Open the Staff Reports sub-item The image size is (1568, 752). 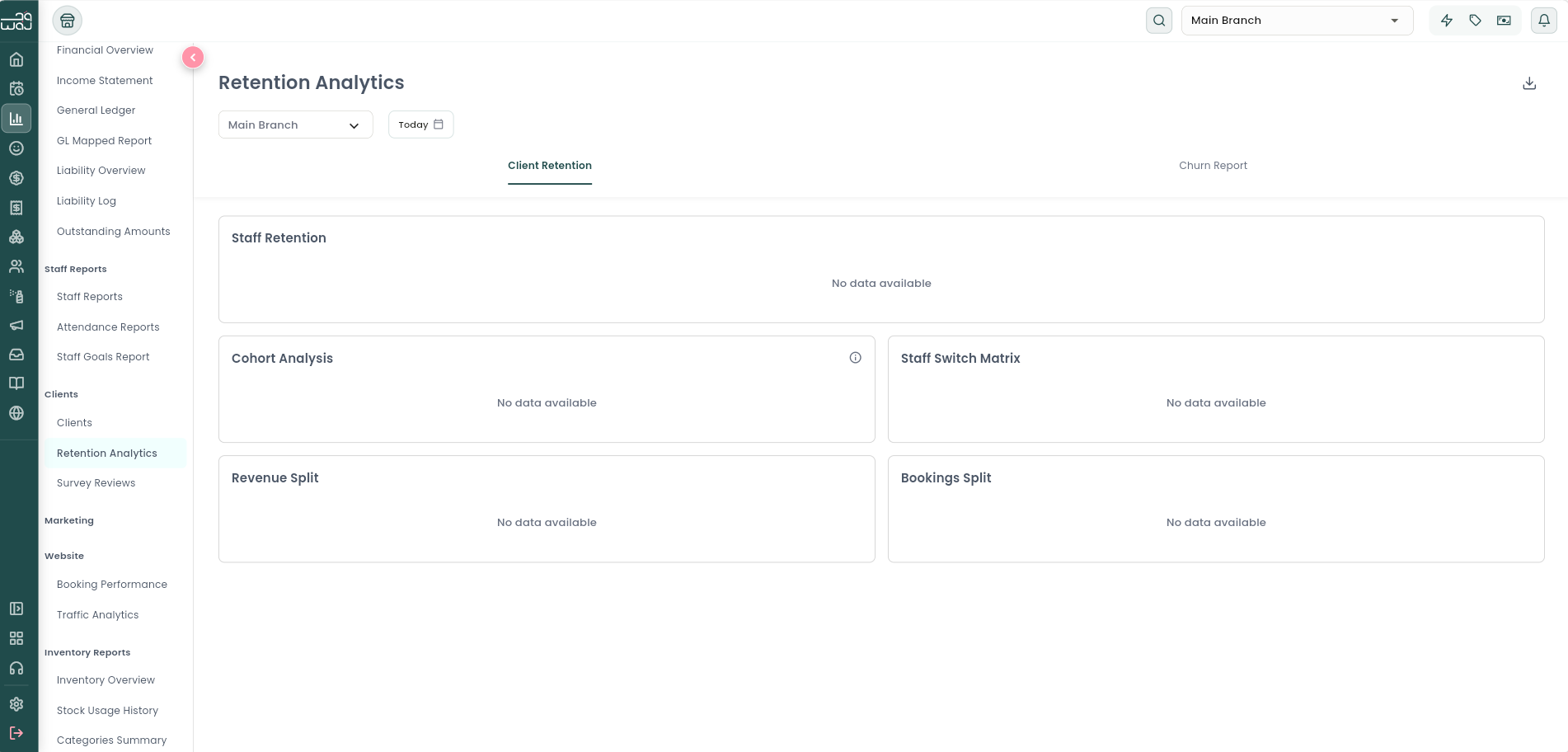90,297
